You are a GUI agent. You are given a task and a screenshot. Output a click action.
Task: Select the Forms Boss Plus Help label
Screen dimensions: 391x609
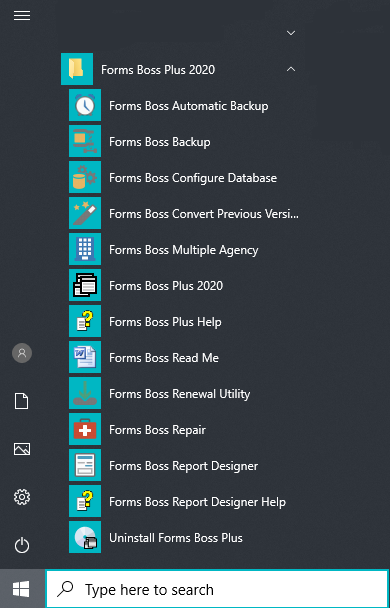[x=165, y=322]
